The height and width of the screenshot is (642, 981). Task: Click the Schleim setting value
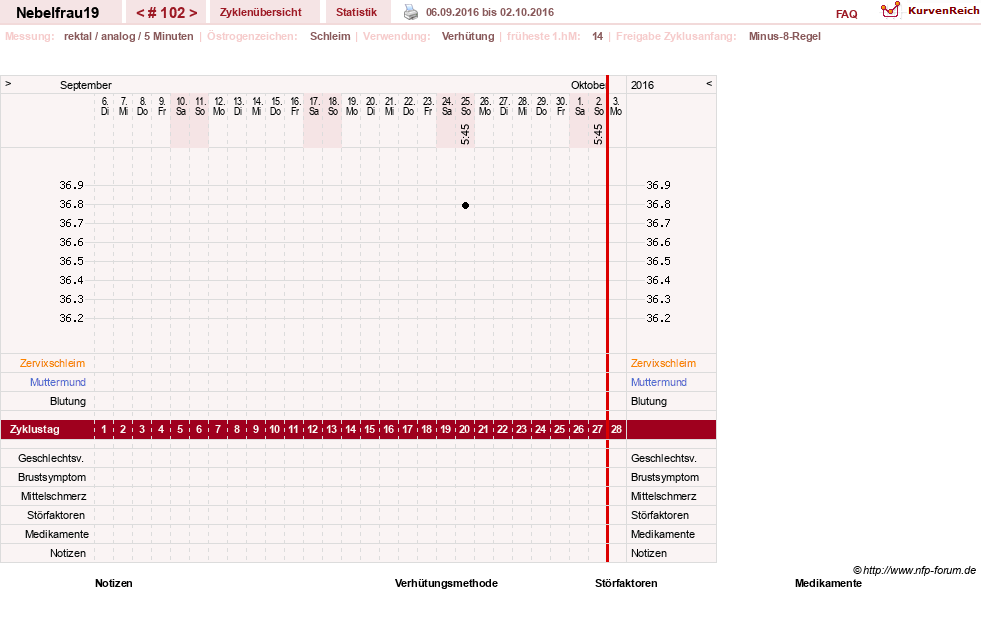[330, 36]
